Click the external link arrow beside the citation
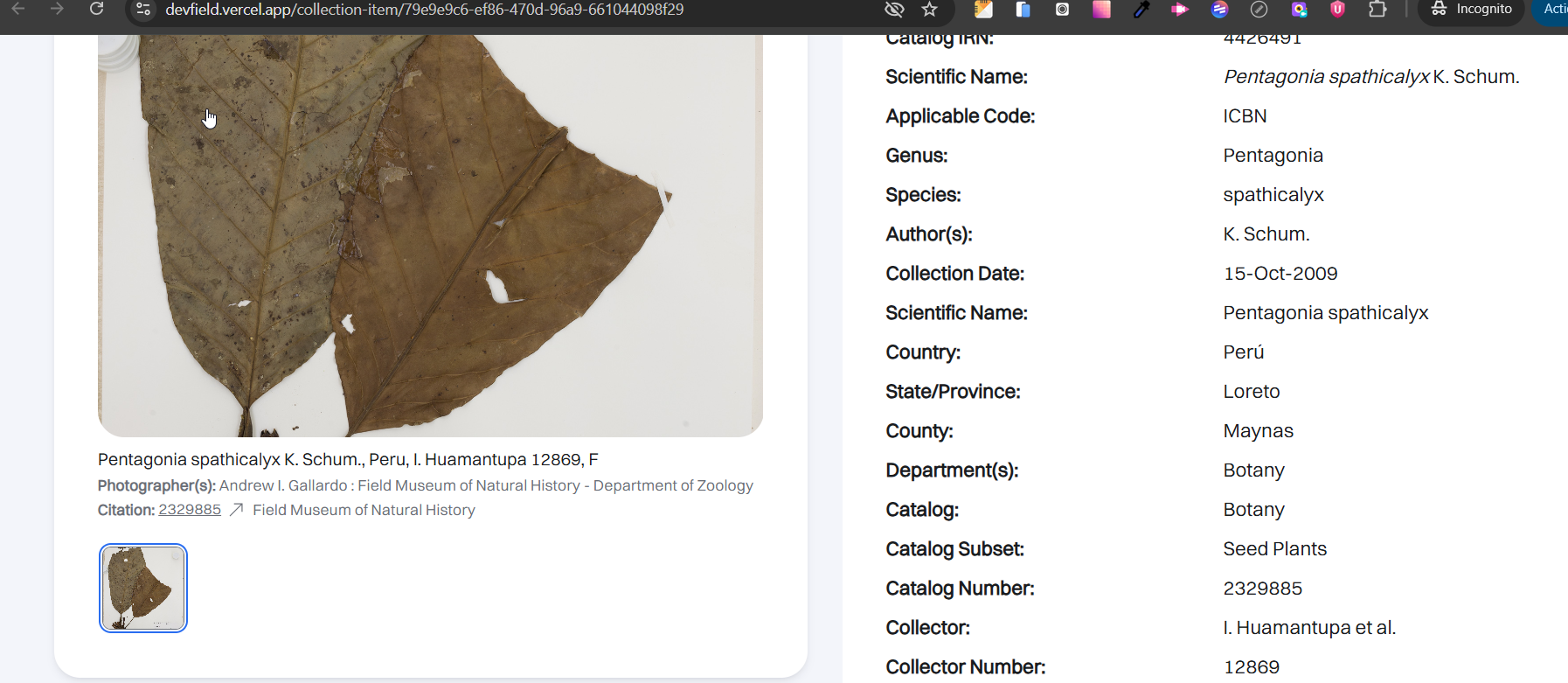 pos(236,510)
